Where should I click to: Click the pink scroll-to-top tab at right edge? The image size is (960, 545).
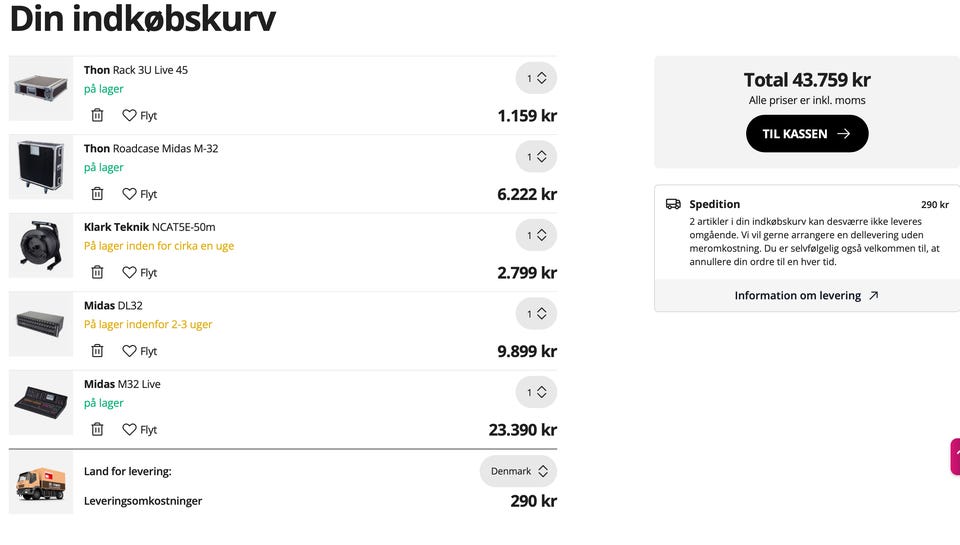pos(955,456)
